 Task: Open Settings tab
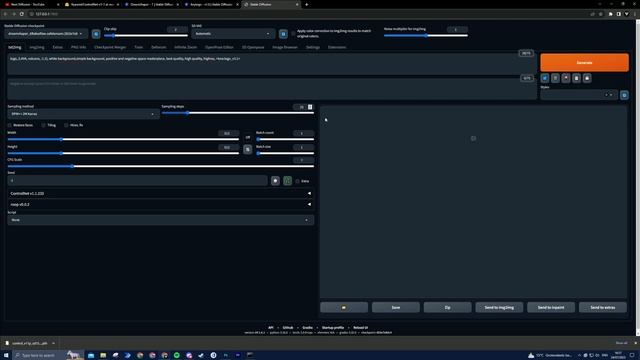(x=313, y=47)
